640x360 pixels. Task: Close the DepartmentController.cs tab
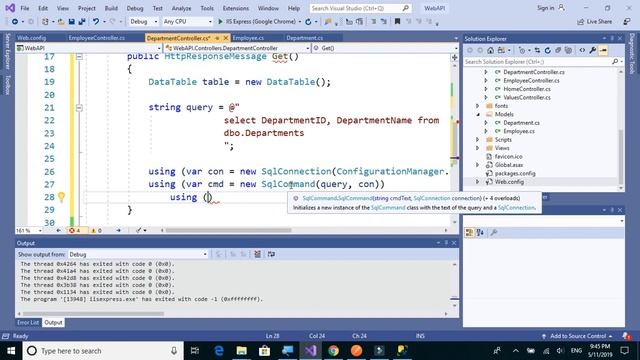(225, 38)
